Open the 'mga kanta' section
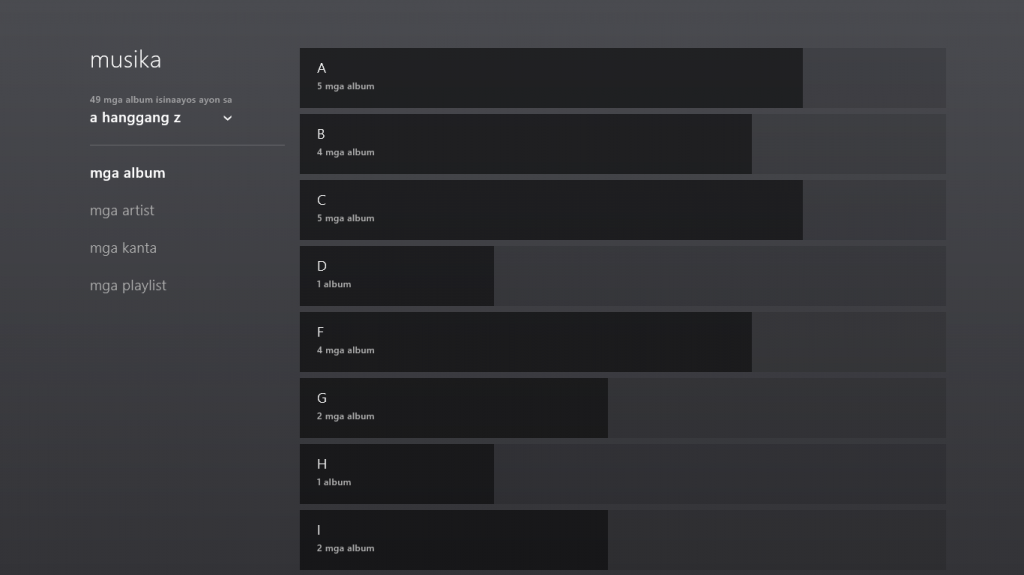 point(123,248)
